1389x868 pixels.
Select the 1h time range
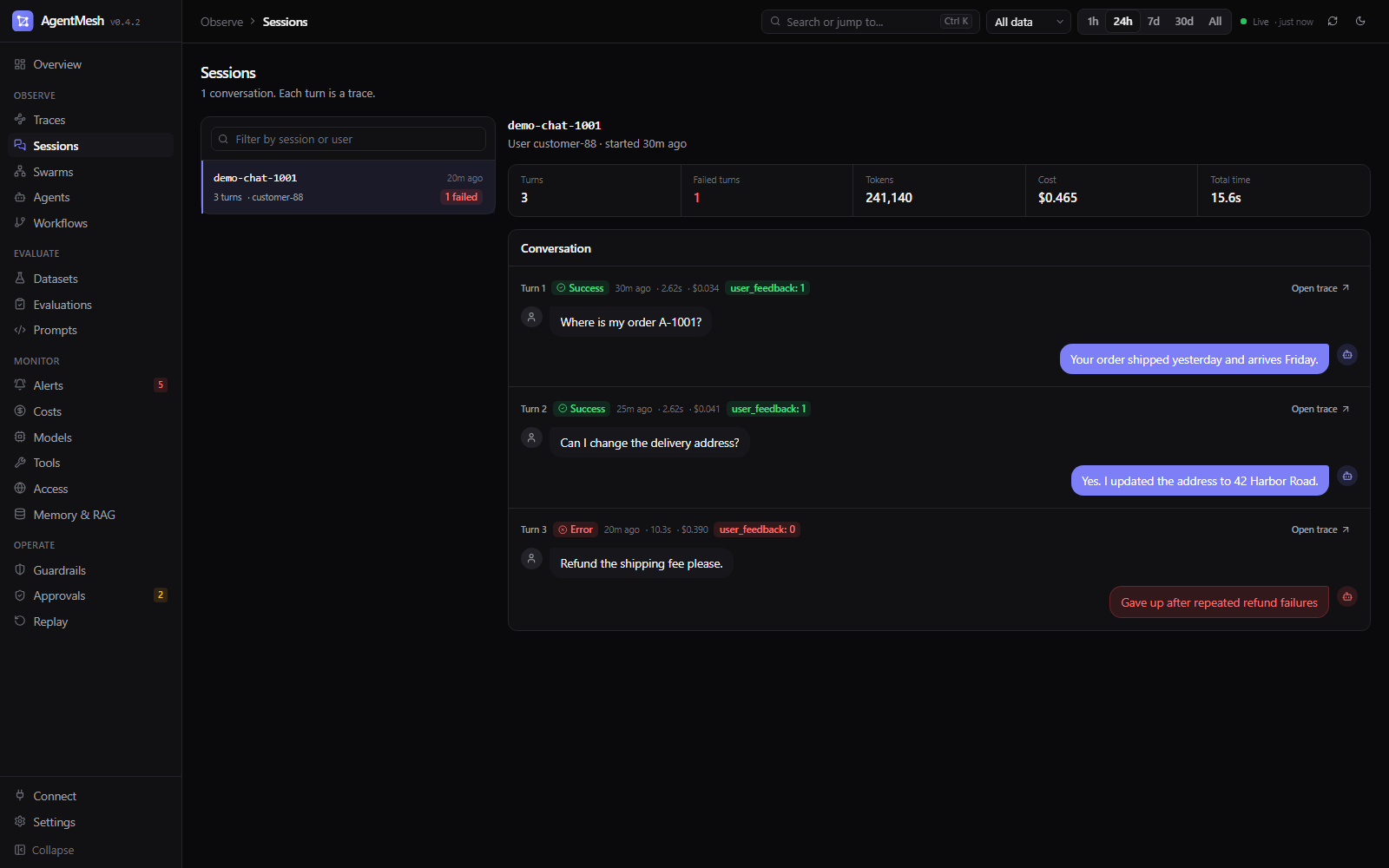click(x=1093, y=22)
